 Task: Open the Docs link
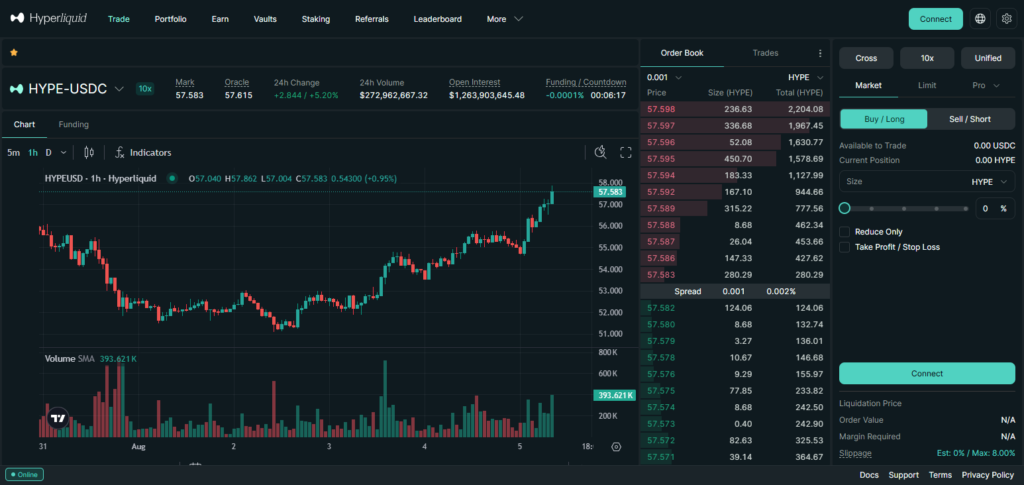click(x=869, y=475)
